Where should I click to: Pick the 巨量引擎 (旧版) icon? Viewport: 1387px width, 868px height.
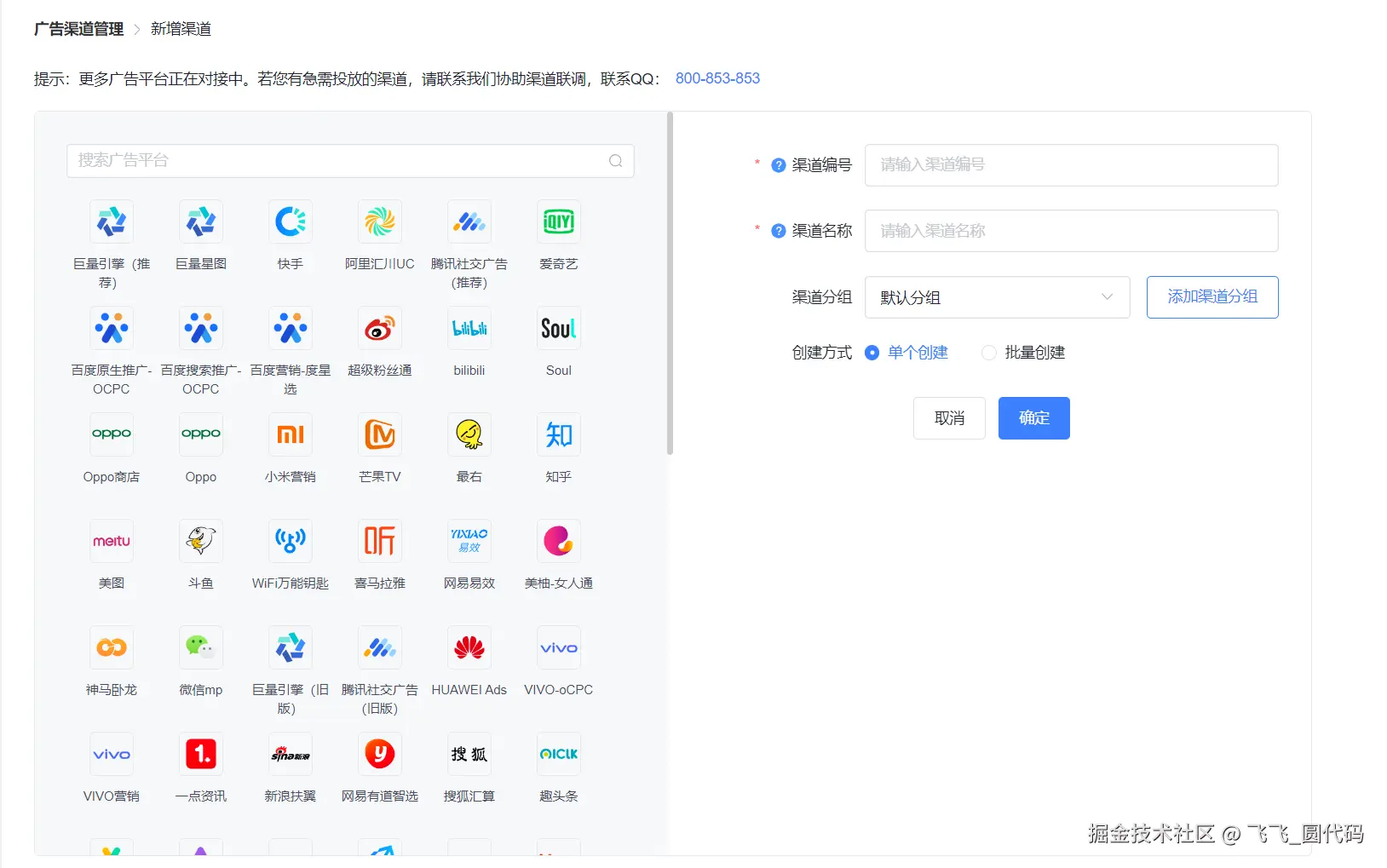[291, 647]
